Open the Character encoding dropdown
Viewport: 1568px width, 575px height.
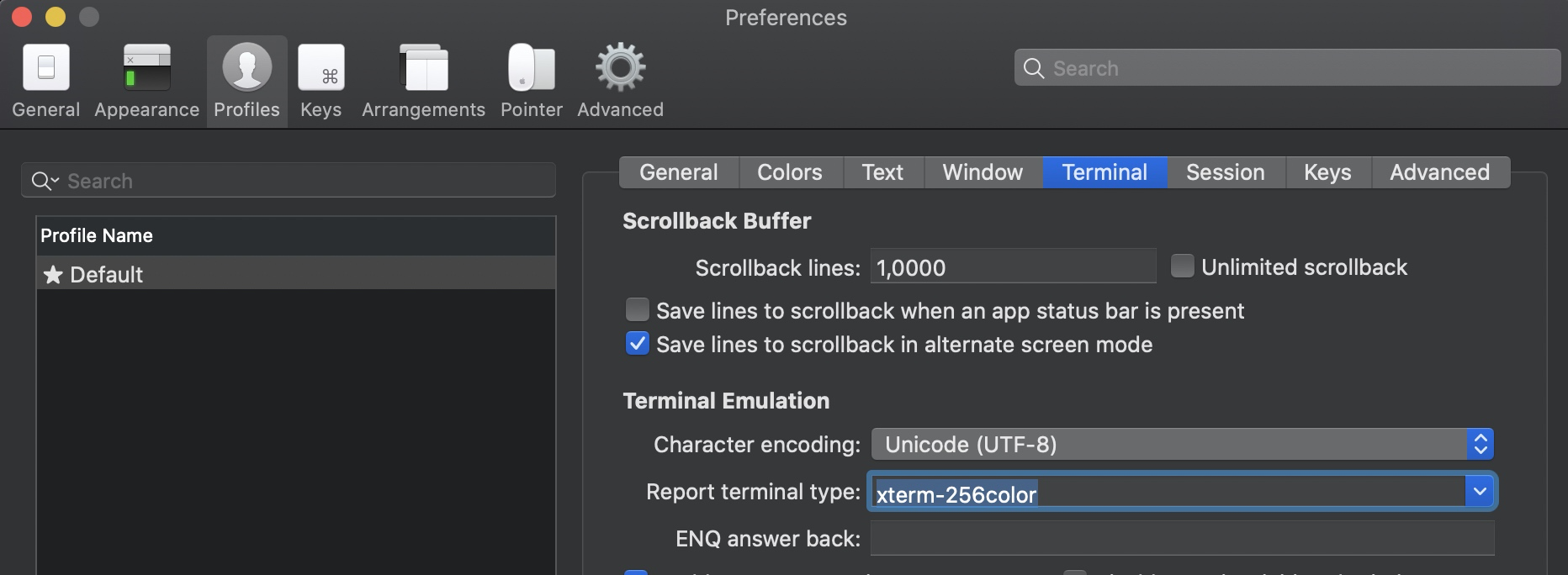coord(1181,444)
